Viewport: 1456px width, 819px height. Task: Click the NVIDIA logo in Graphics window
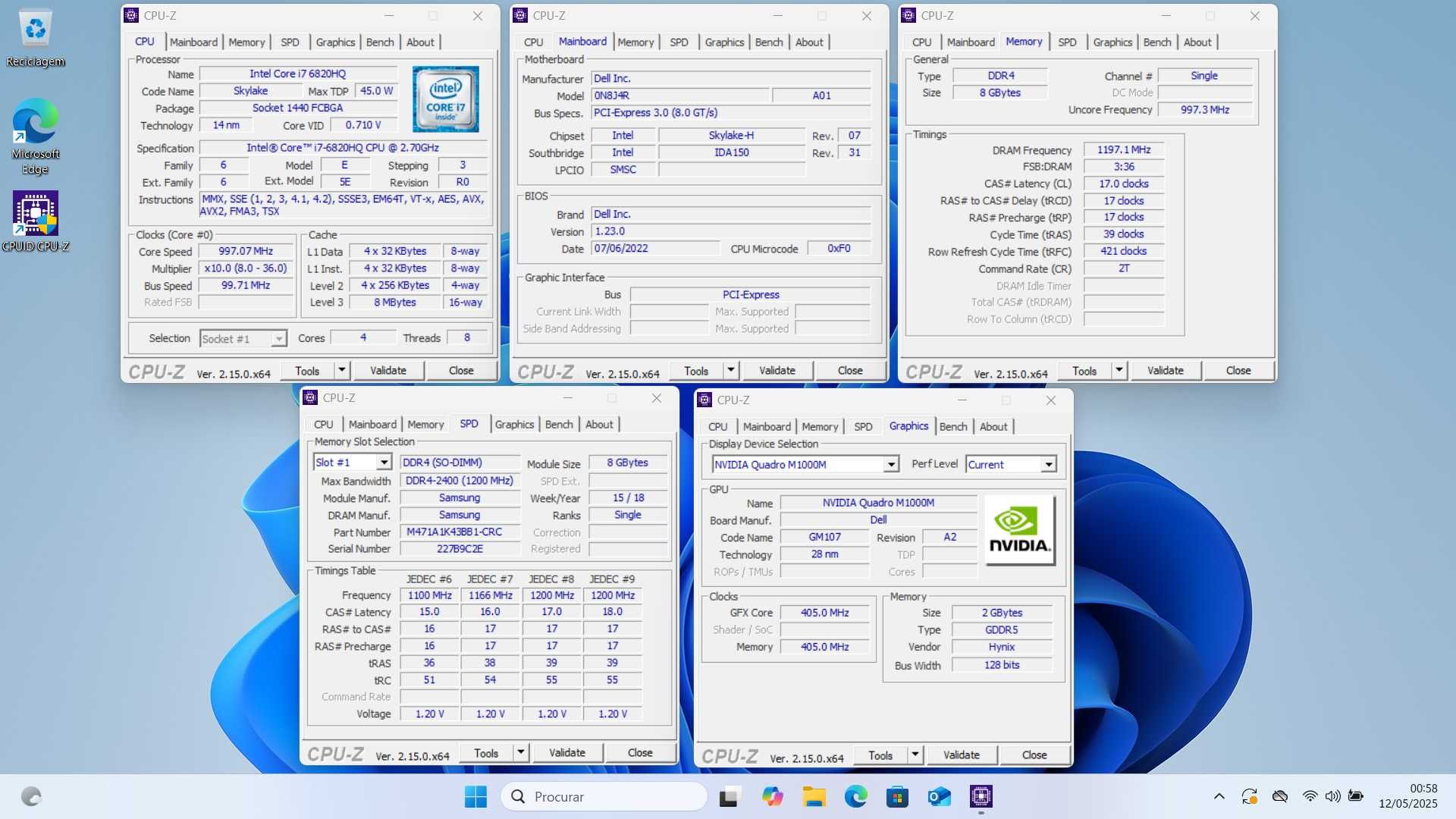tap(1020, 530)
